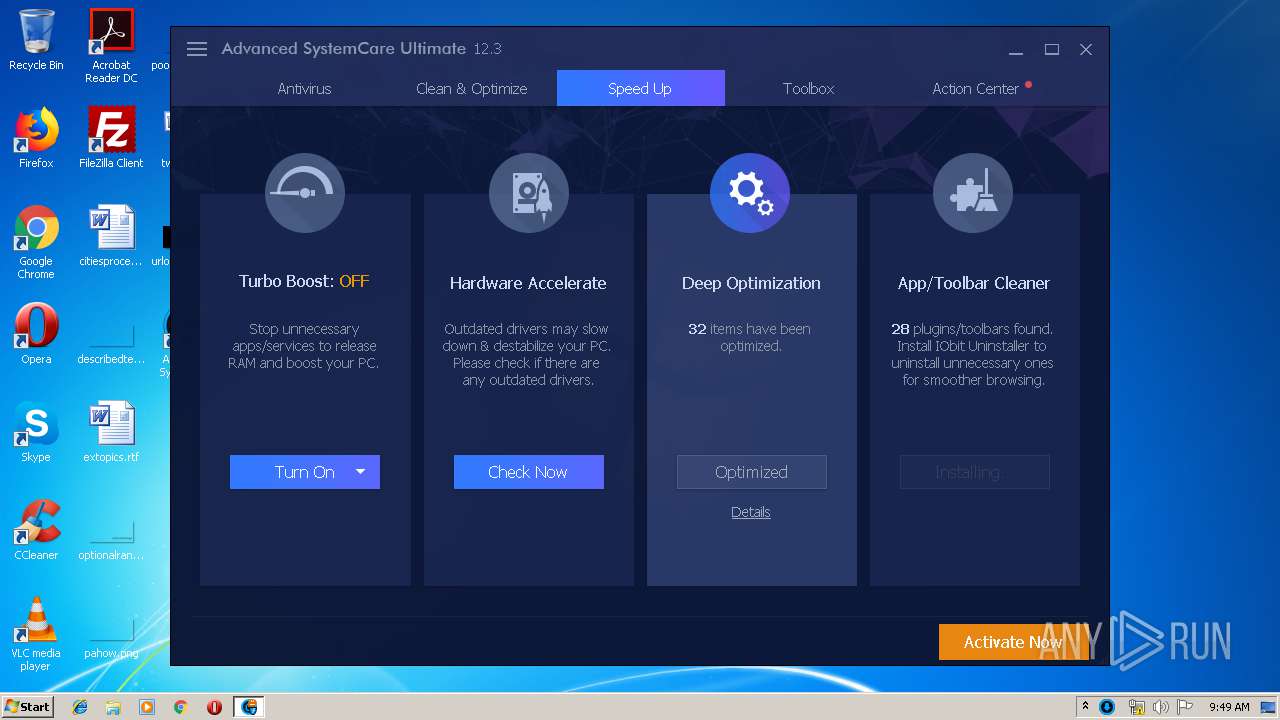
Task: Launch CCleaner desktop shortcut
Action: 36,530
